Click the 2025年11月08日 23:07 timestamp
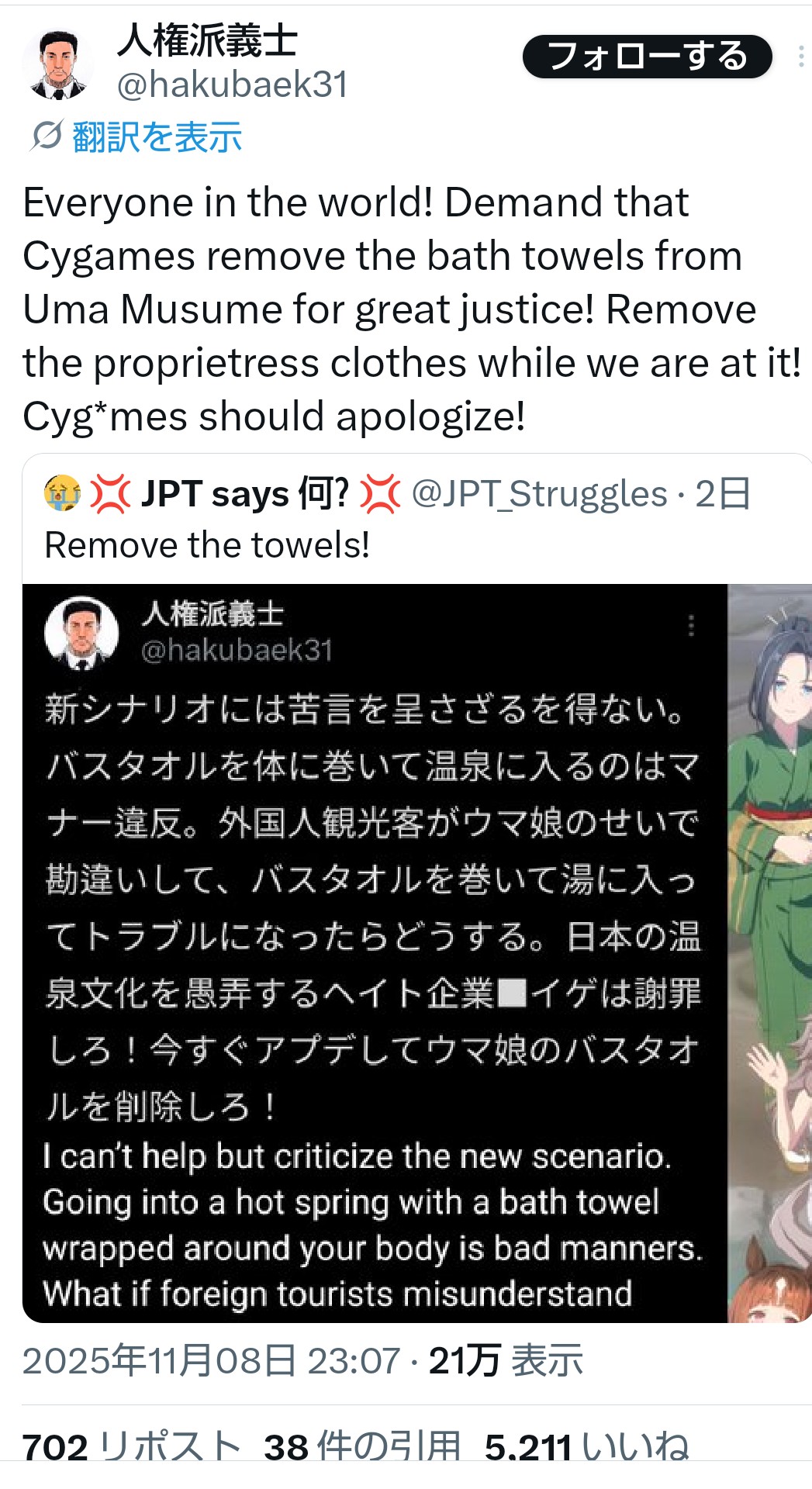Image resolution: width=812 pixels, height=1489 pixels. coord(211,1361)
